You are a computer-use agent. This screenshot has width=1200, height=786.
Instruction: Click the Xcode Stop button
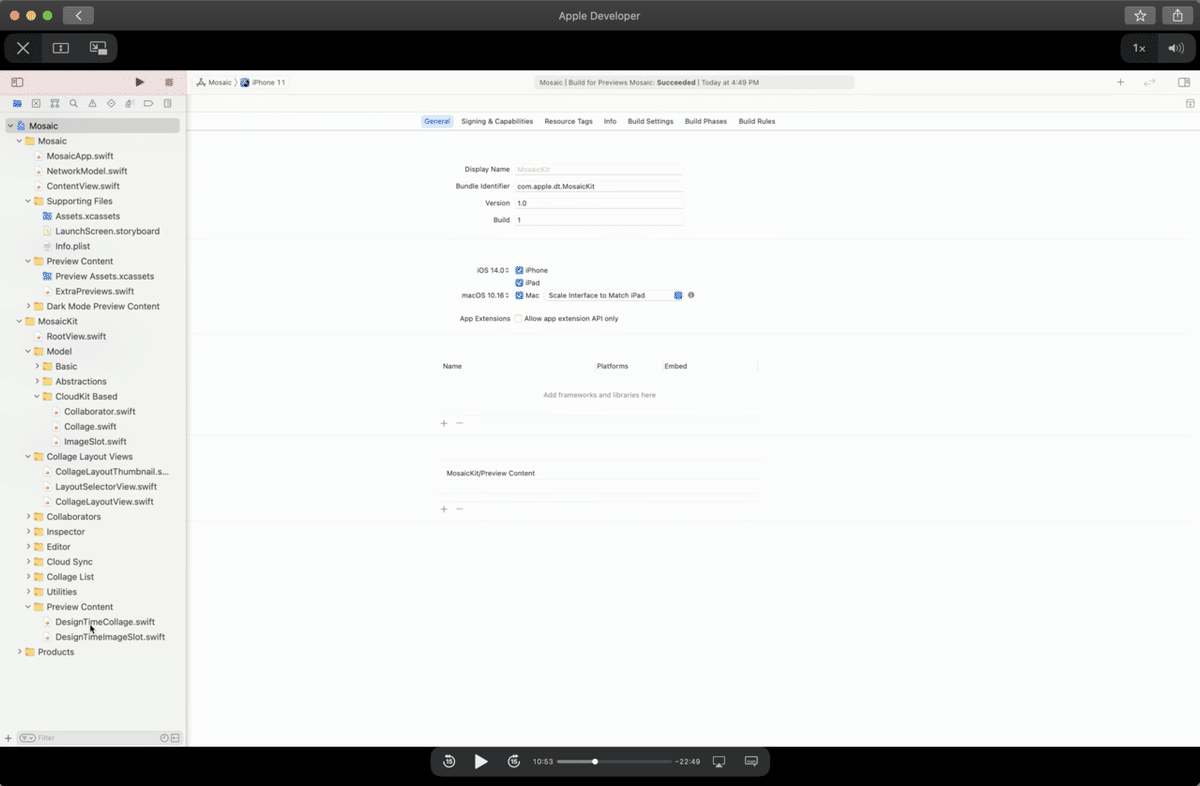point(169,82)
